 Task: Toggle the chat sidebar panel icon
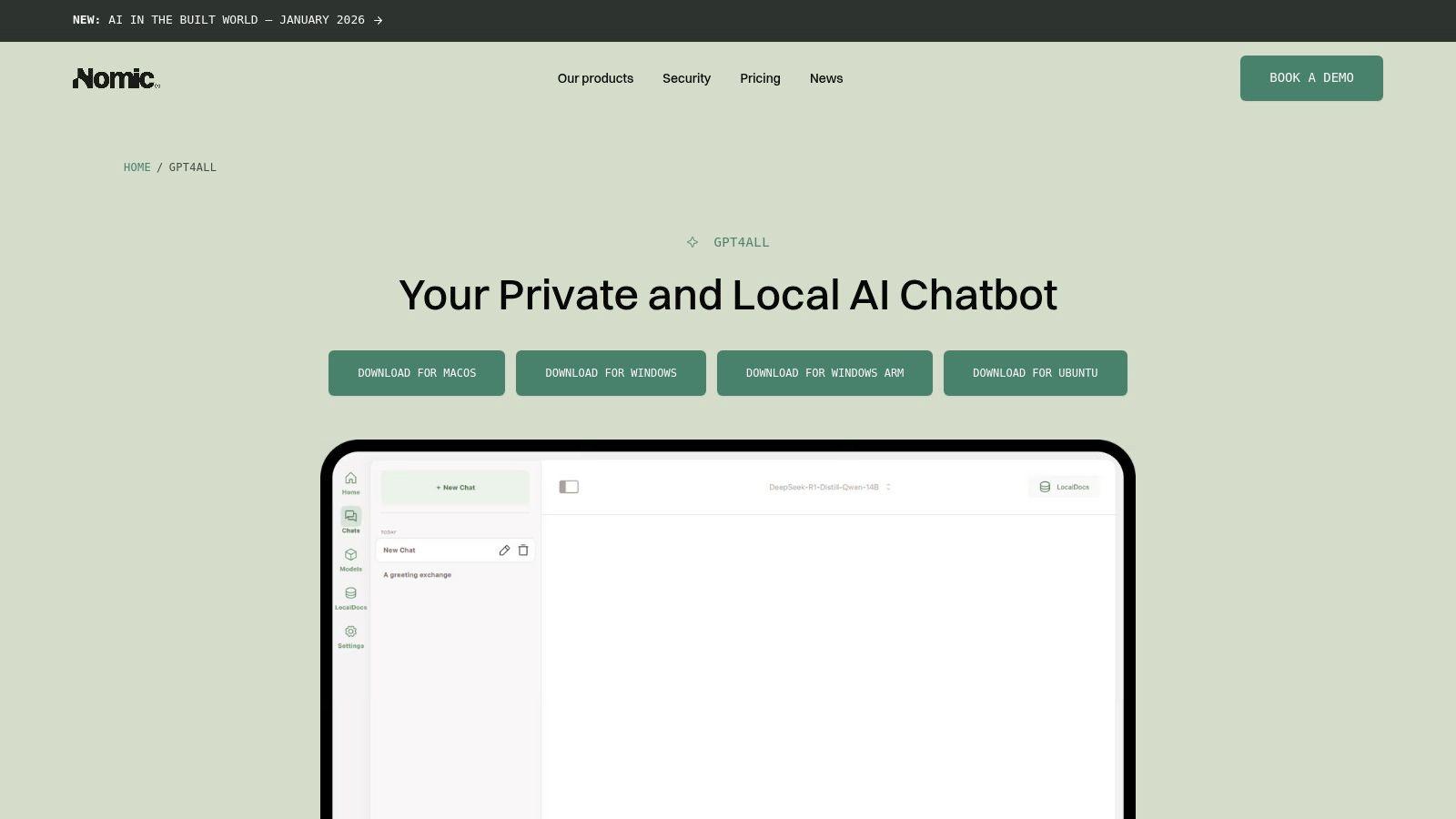(569, 487)
